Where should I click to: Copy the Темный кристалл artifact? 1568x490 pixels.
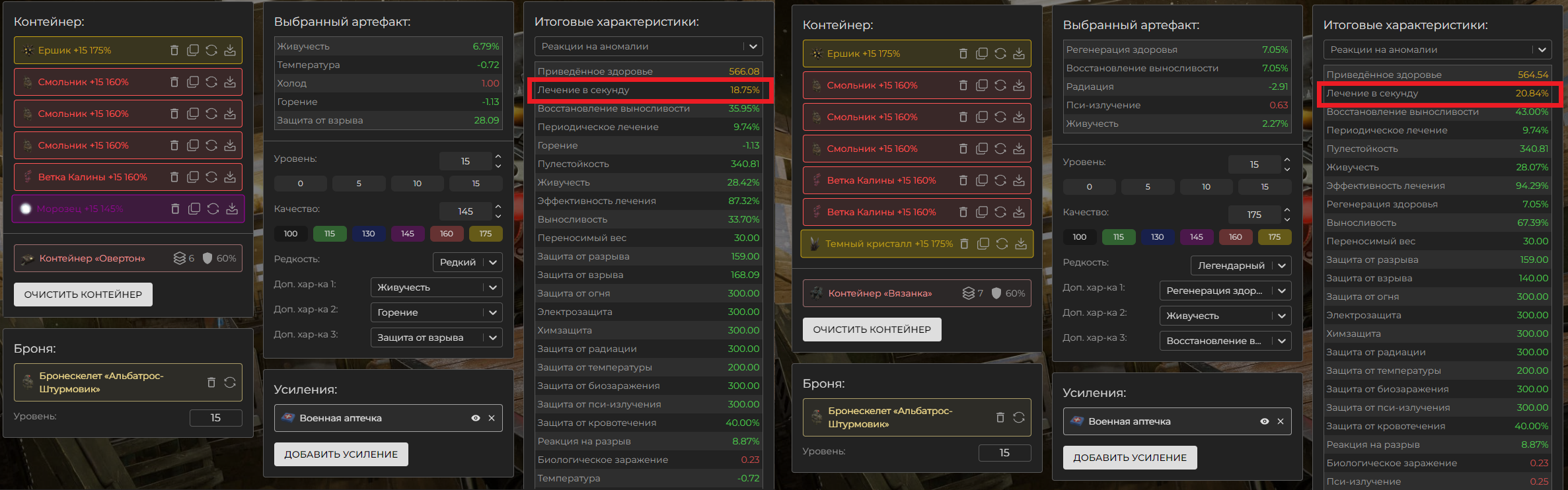tap(983, 244)
